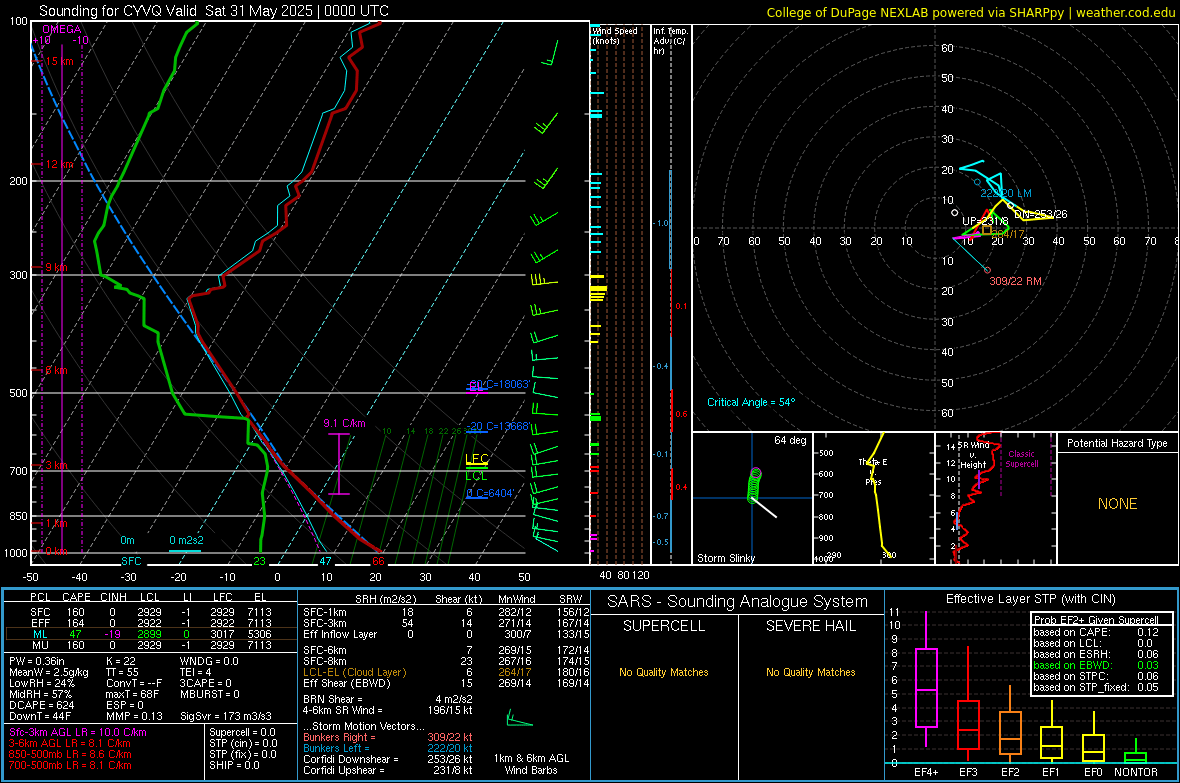Select the OMEGA label on the skew-T
Image resolution: width=1180 pixels, height=783 pixels.
tap(62, 29)
